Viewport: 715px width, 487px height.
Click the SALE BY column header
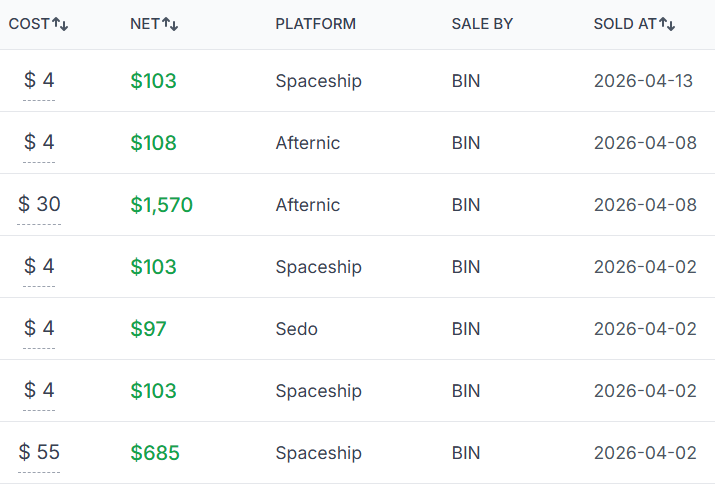482,24
